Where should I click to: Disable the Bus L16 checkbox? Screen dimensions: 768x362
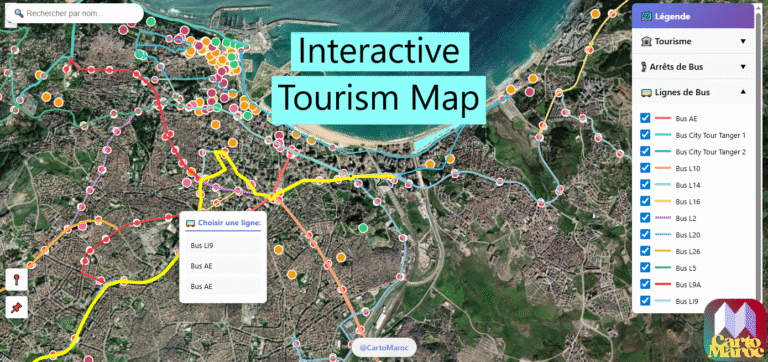[x=645, y=201]
